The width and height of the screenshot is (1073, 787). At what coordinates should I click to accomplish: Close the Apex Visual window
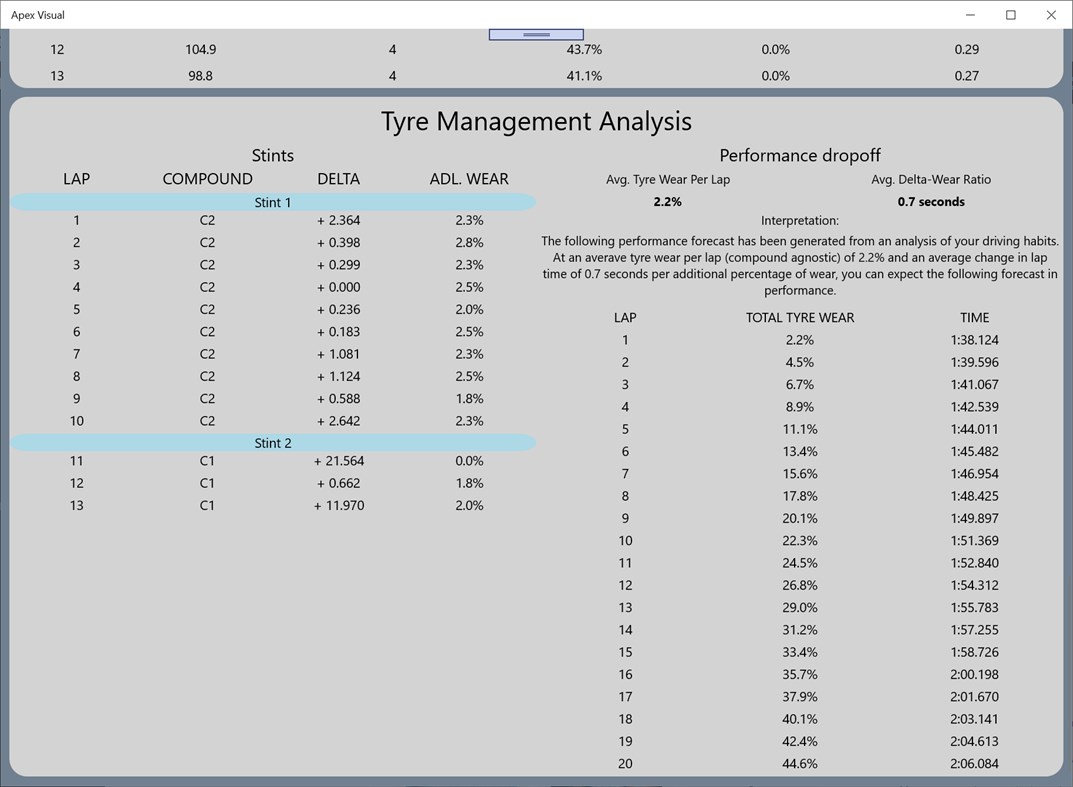click(1051, 14)
